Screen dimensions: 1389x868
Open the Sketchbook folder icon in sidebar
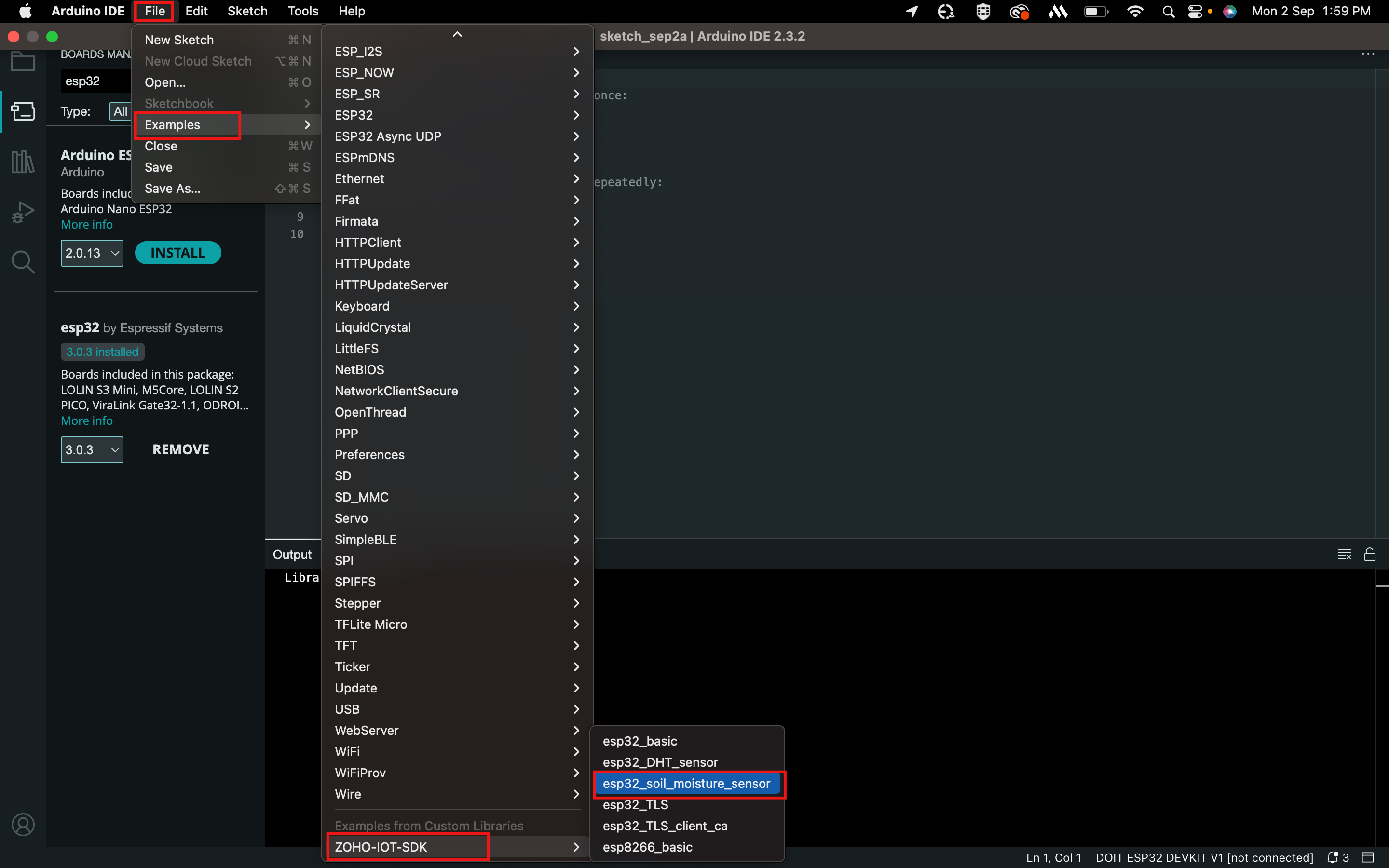23,61
